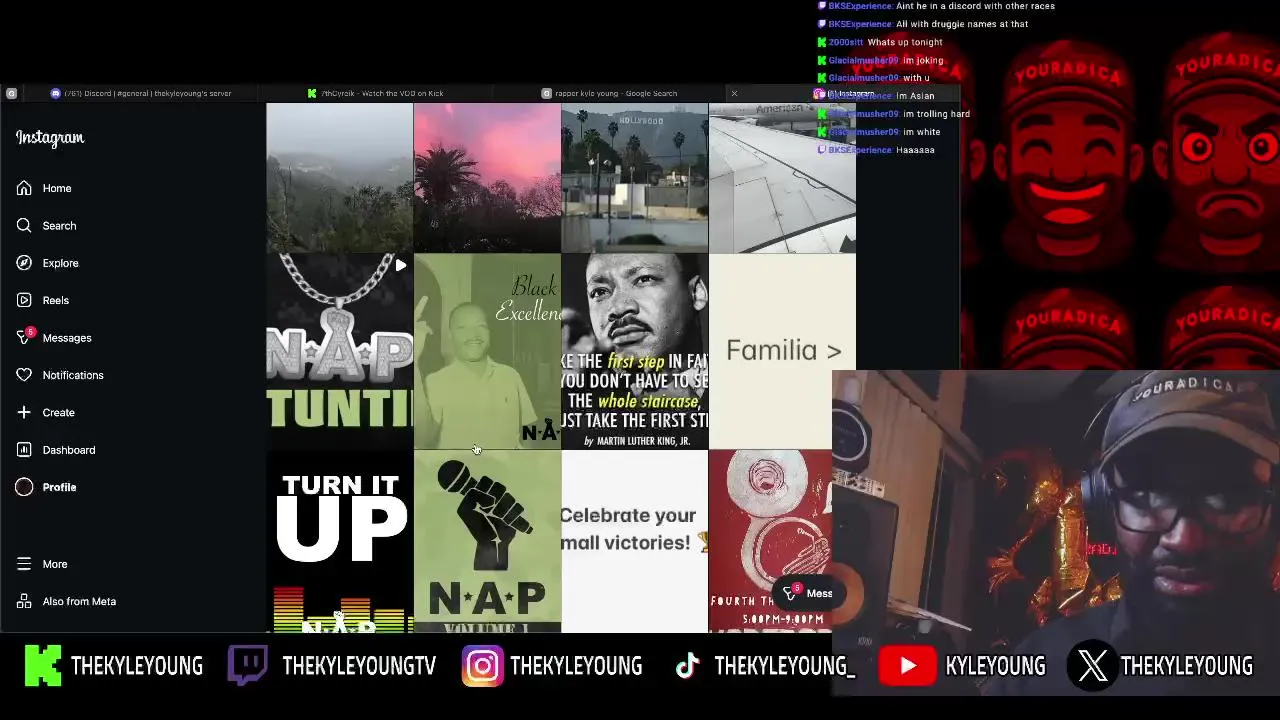Screen dimensions: 1280x720
Task: Open the Martin Luther King quote post
Action: pyautogui.click(x=634, y=351)
